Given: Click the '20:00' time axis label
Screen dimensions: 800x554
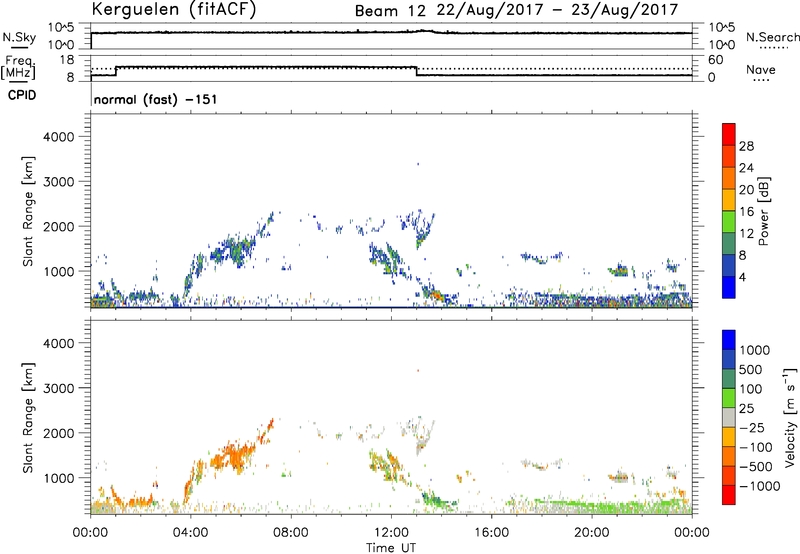Looking at the screenshot, I should (591, 533).
